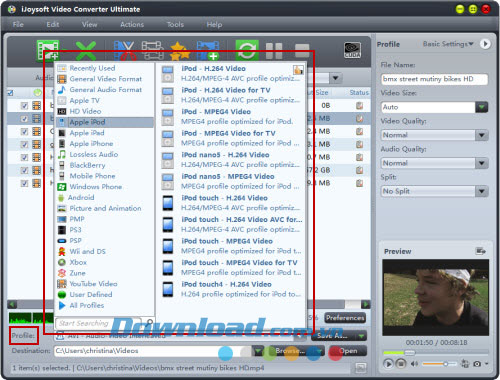Click the log icon in status bar
This screenshot has width=500, height=380.
coord(360,368)
